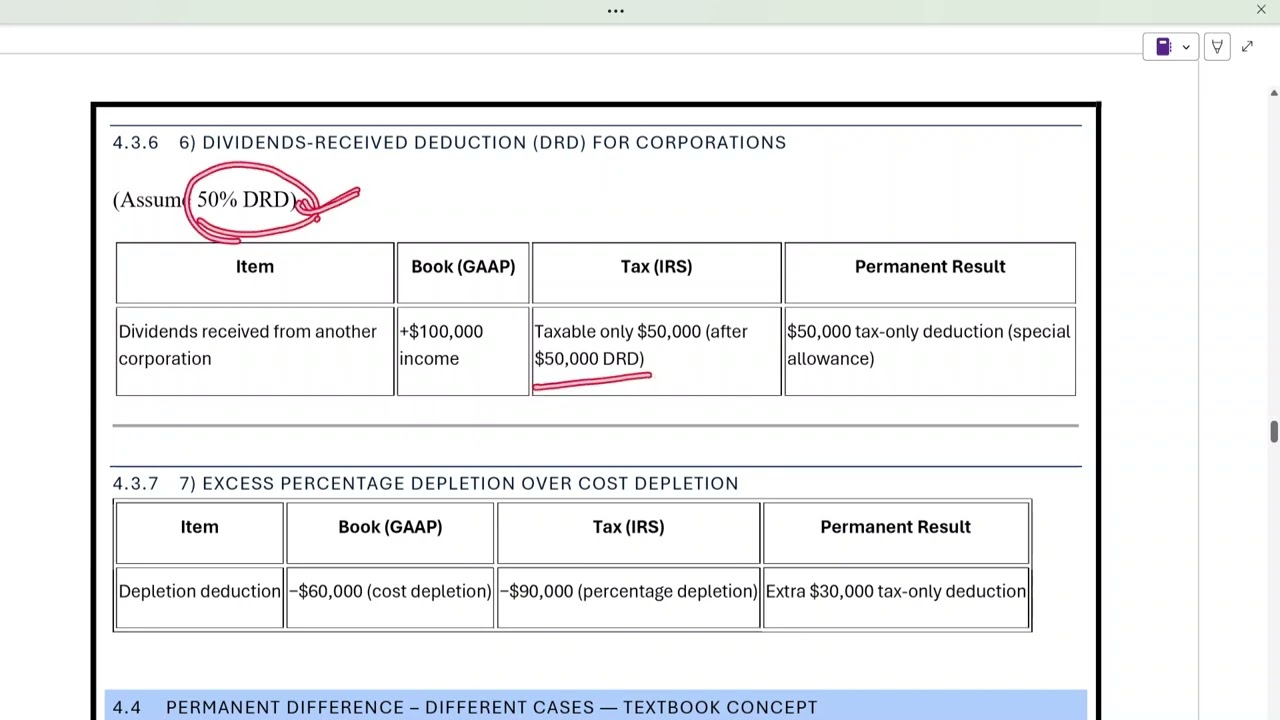This screenshot has height=720, width=1280.
Task: Click cell '$50,000 tax-only deduction (special allowance)'
Action: click(930, 351)
